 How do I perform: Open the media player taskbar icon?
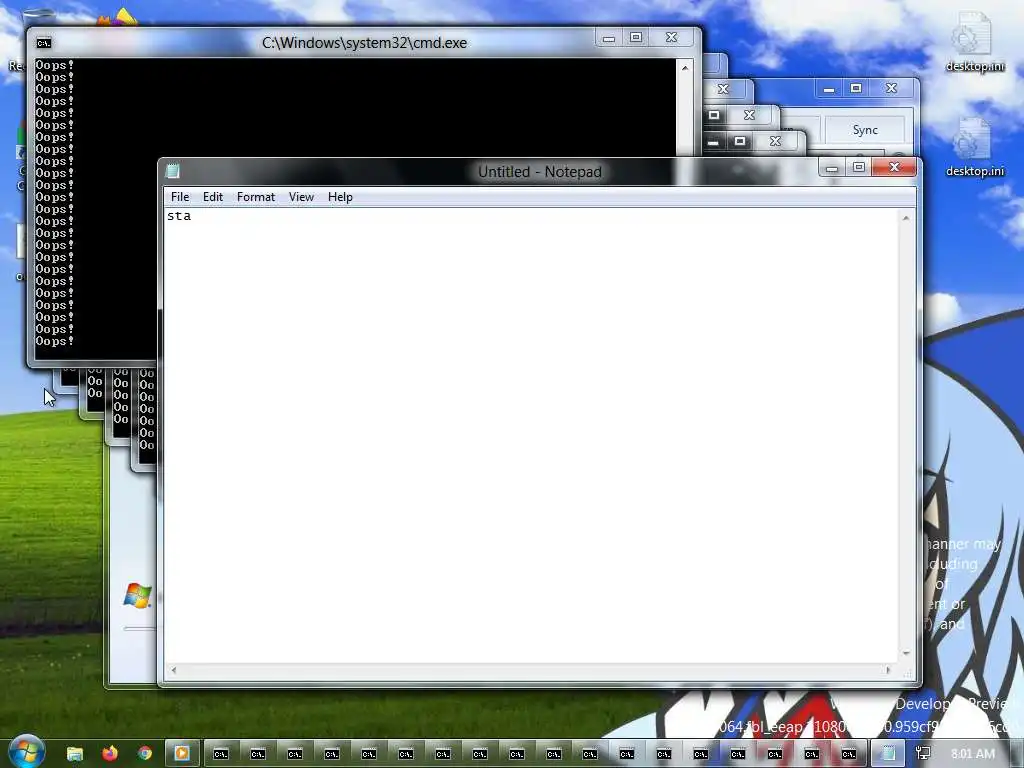click(182, 754)
